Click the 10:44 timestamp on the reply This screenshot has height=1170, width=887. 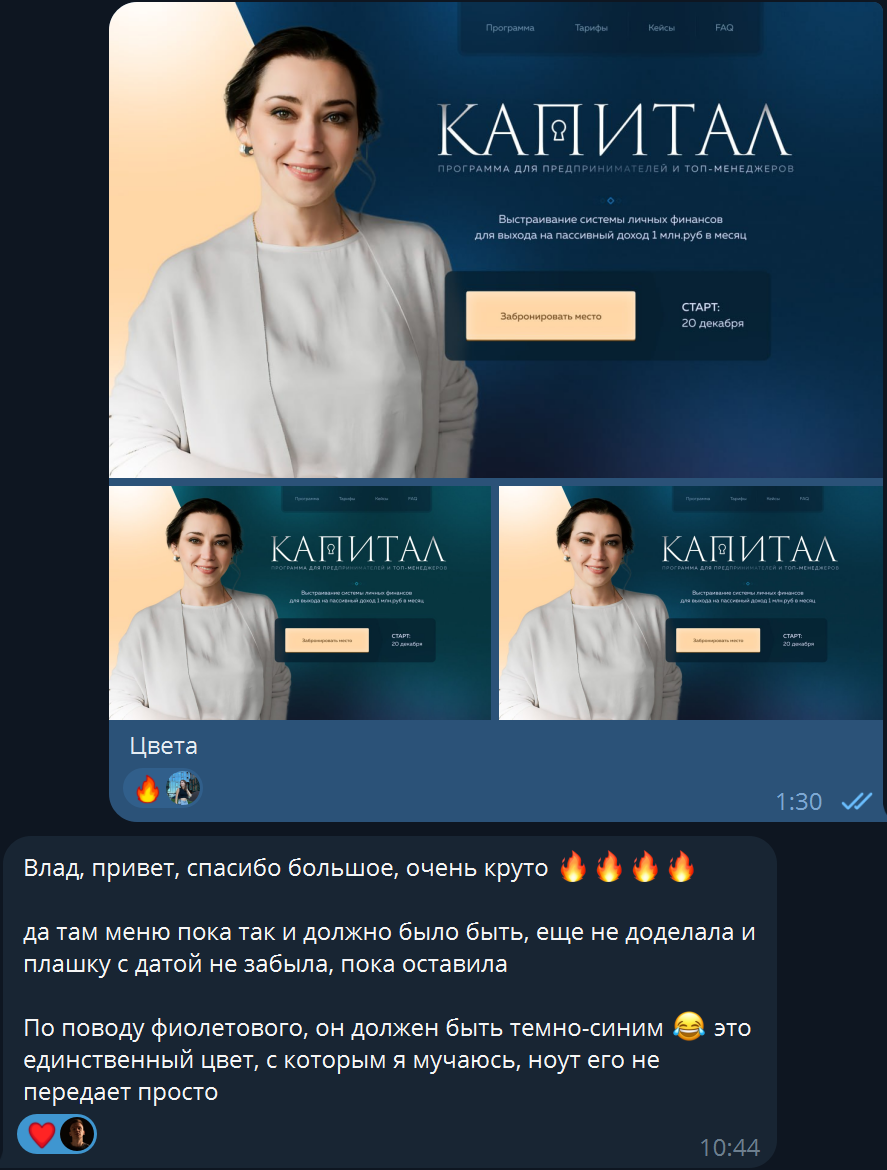[730, 1147]
